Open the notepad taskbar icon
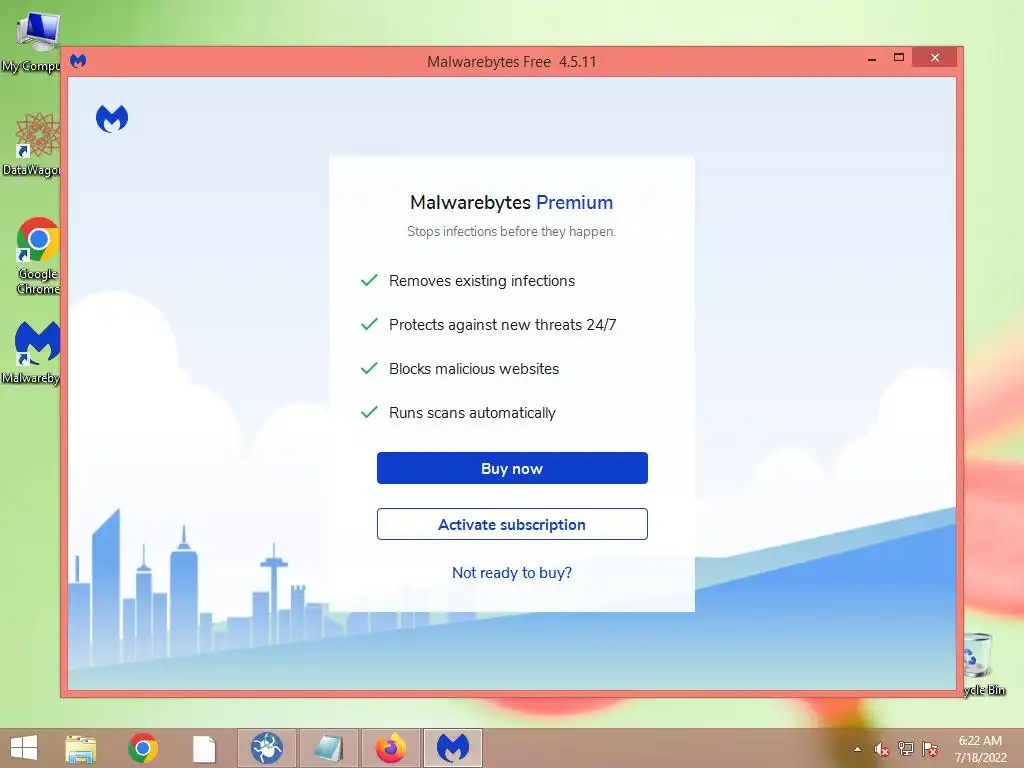 tap(328, 748)
